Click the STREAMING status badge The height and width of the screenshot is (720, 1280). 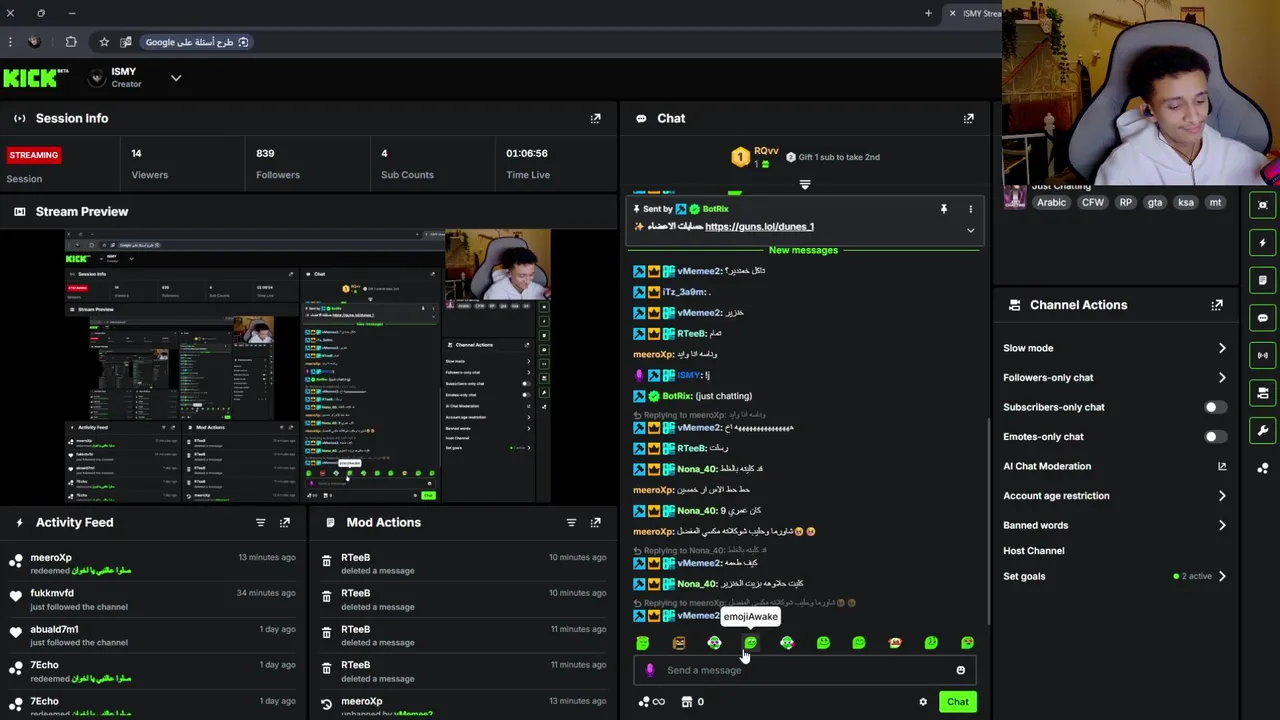(34, 155)
